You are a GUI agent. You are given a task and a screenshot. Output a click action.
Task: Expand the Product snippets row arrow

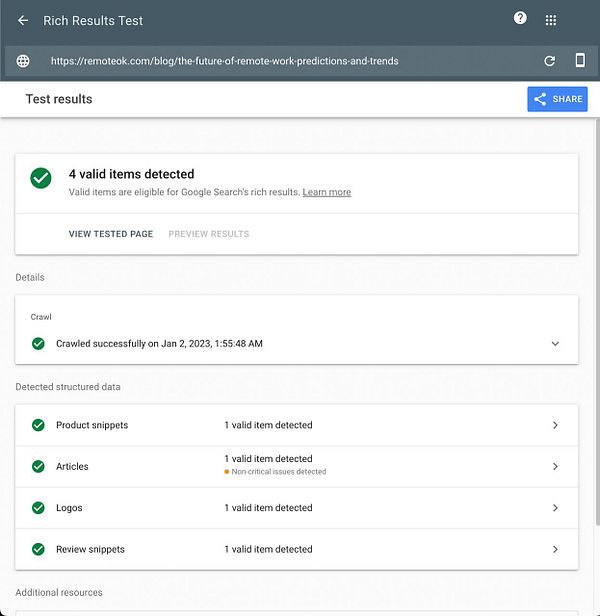pos(556,425)
